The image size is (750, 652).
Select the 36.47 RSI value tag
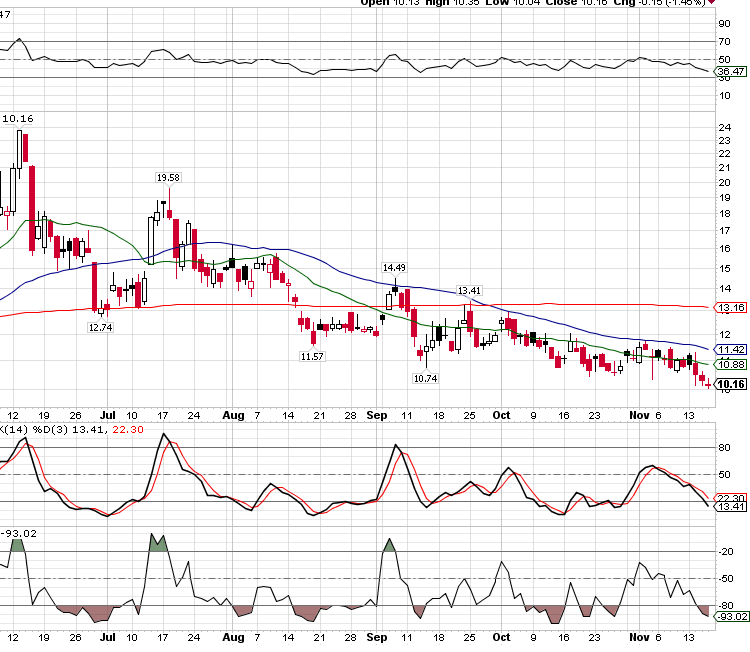[x=730, y=72]
